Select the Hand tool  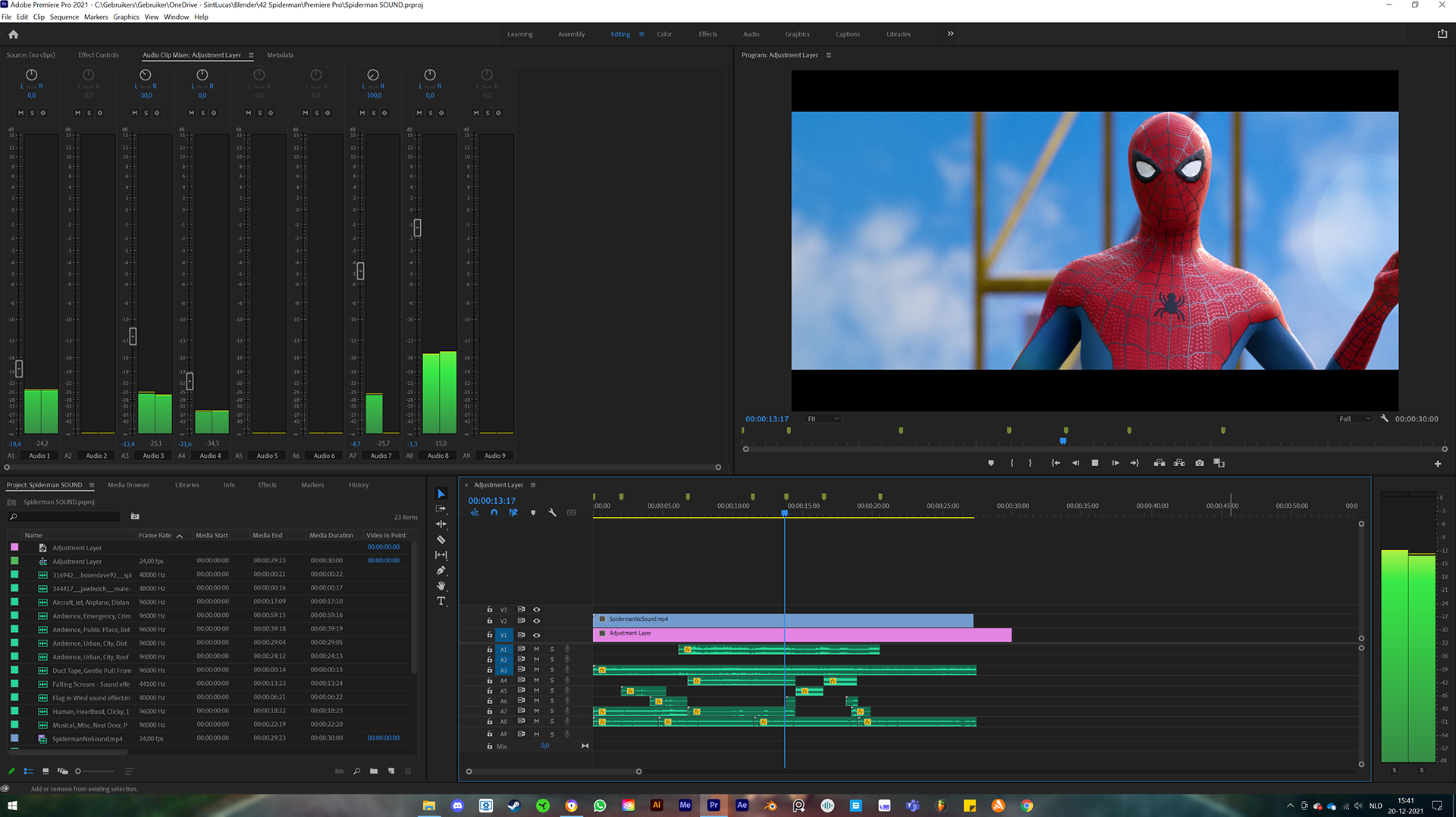coord(441,586)
